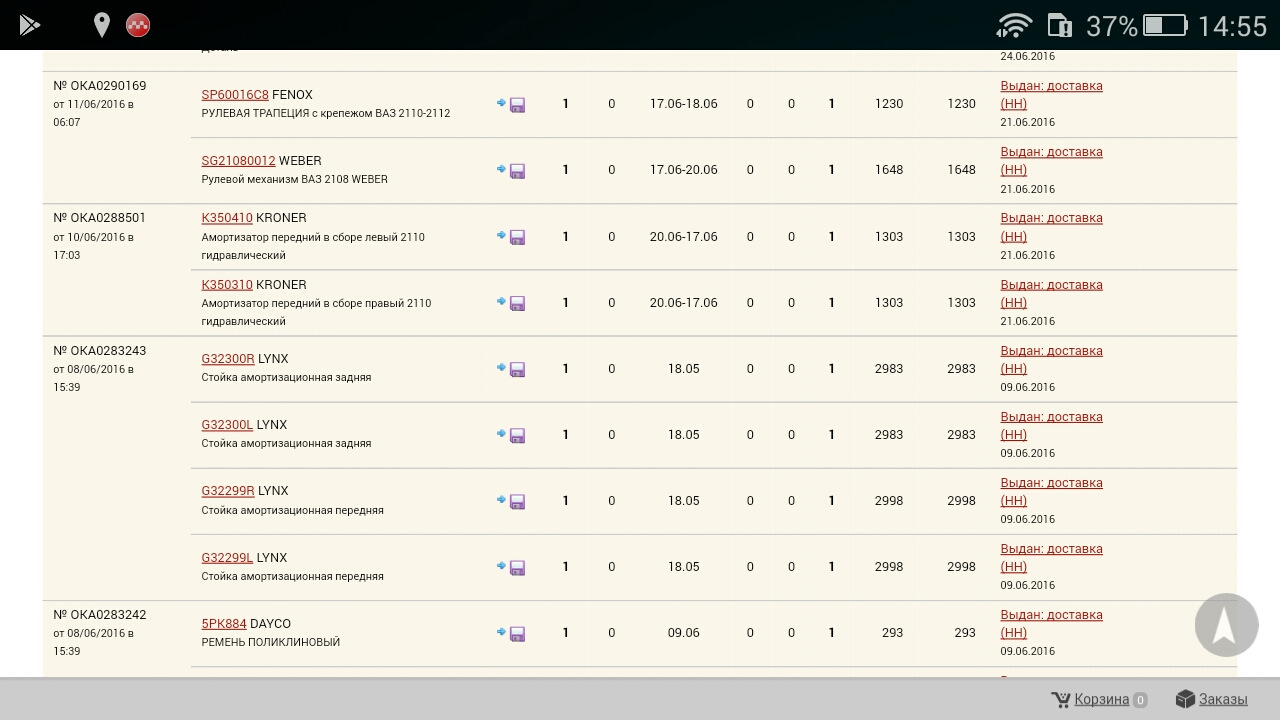
Task: Open the Корзина cart link
Action: coord(1101,699)
